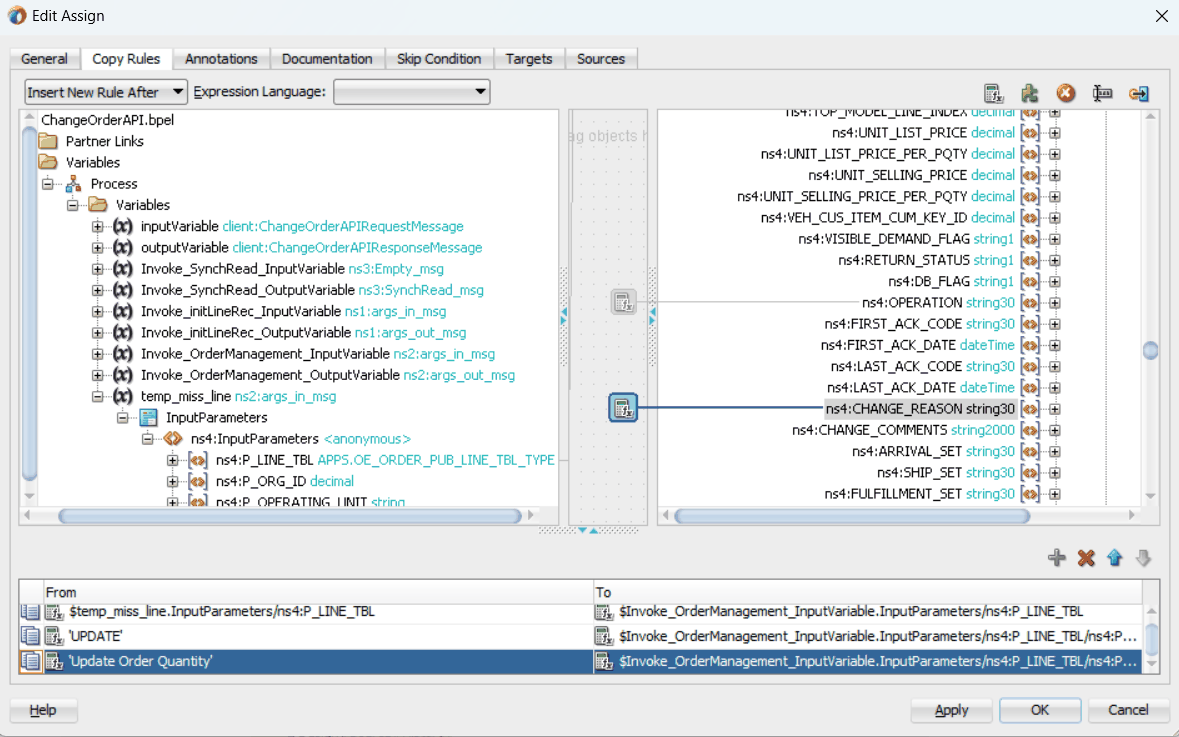The height and width of the screenshot is (737, 1179).
Task: Confirm with the OK button
Action: (x=1040, y=710)
